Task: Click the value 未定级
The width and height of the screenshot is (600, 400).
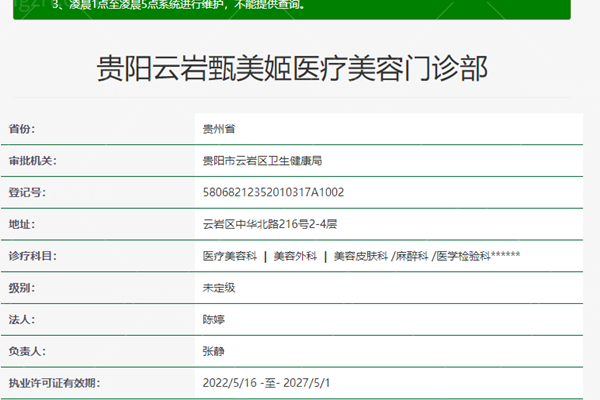Action: tap(219, 288)
